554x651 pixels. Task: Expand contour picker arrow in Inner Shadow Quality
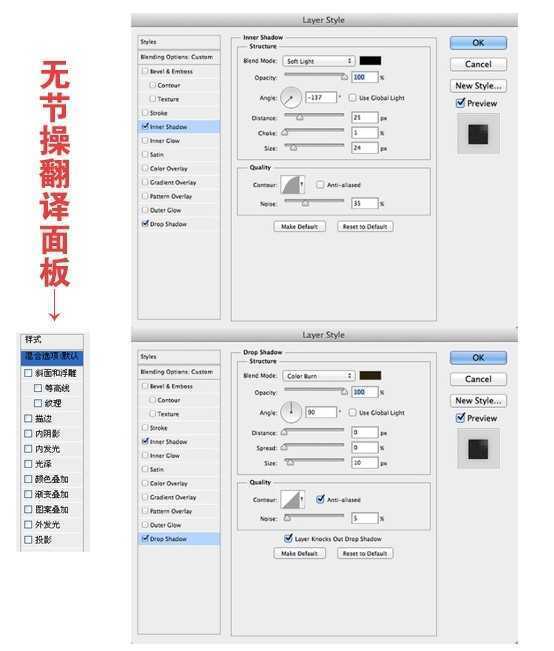coord(302,184)
